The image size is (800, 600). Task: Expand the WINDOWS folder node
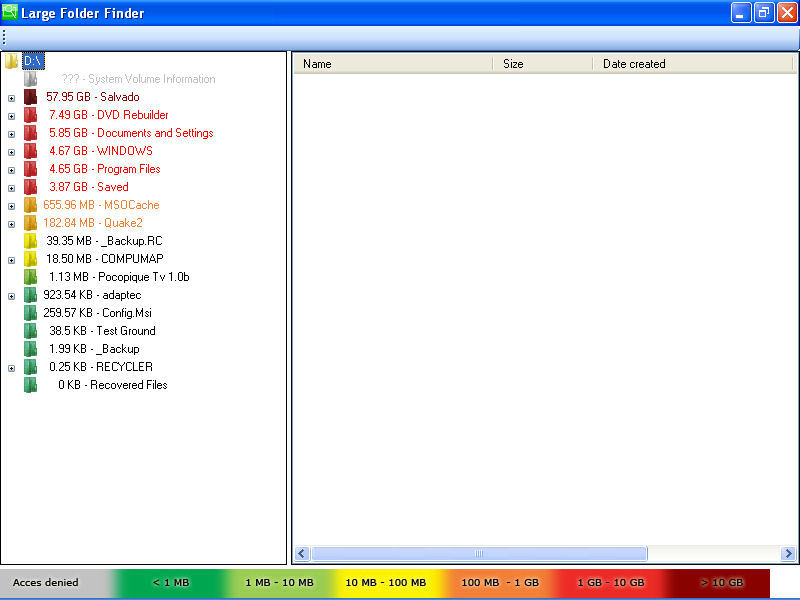click(12, 152)
